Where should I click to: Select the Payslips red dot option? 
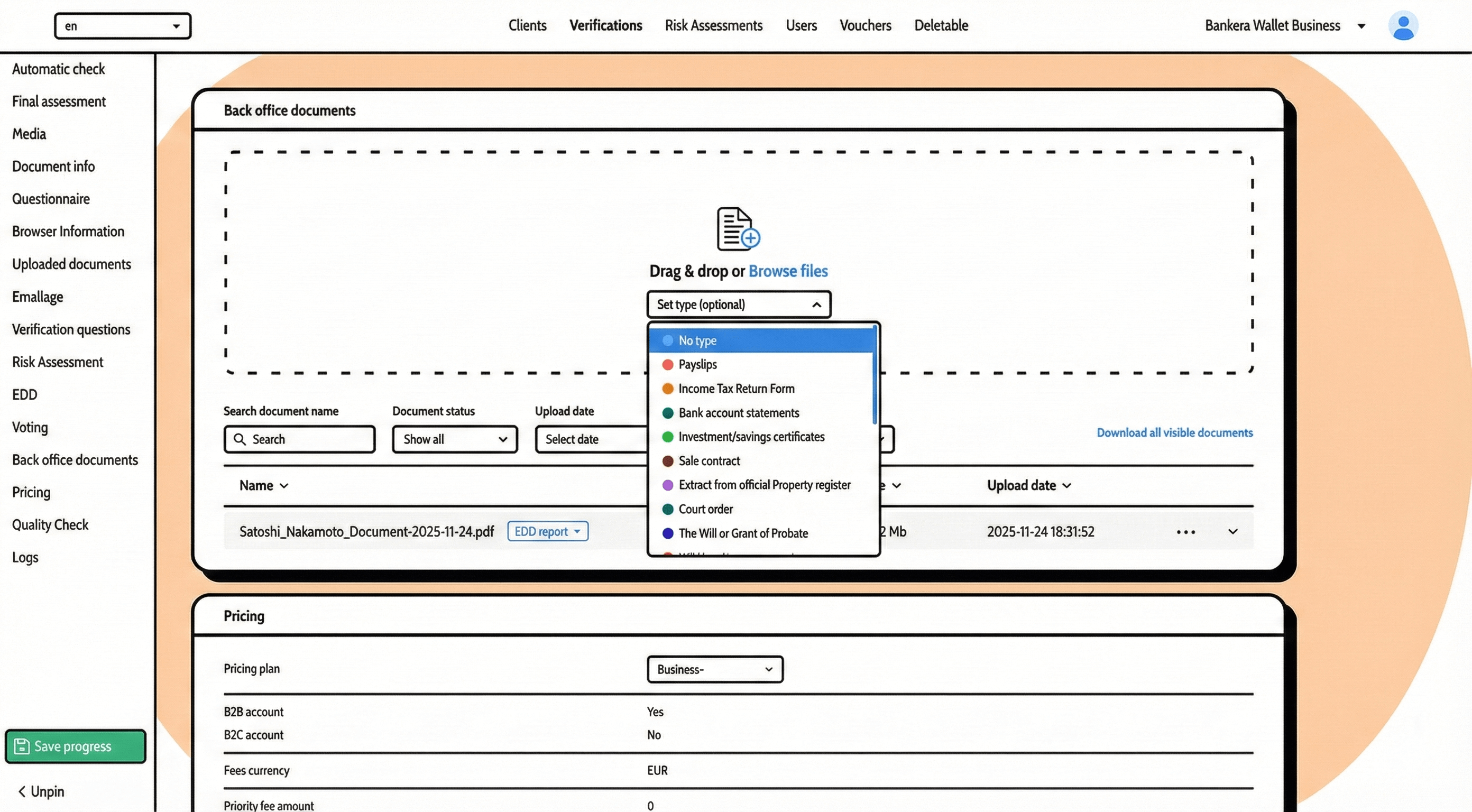[x=667, y=365]
